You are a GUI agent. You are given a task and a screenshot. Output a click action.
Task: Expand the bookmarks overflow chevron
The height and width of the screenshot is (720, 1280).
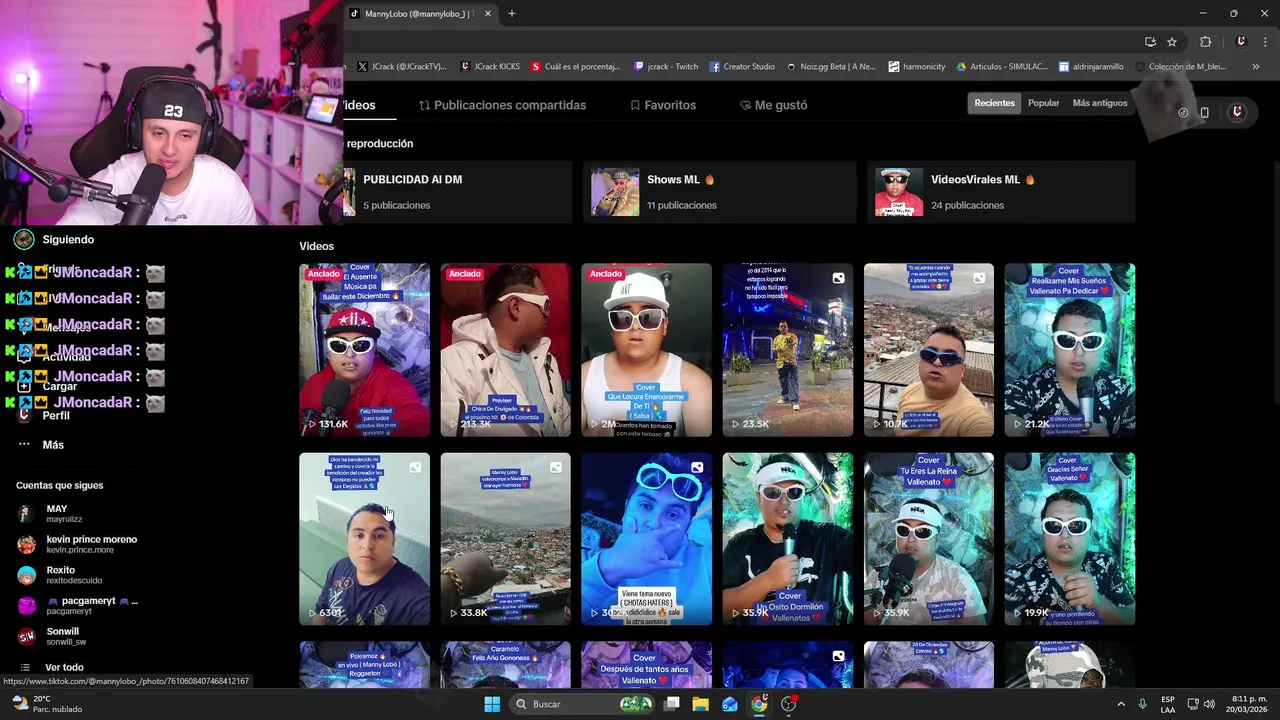coord(1256,67)
